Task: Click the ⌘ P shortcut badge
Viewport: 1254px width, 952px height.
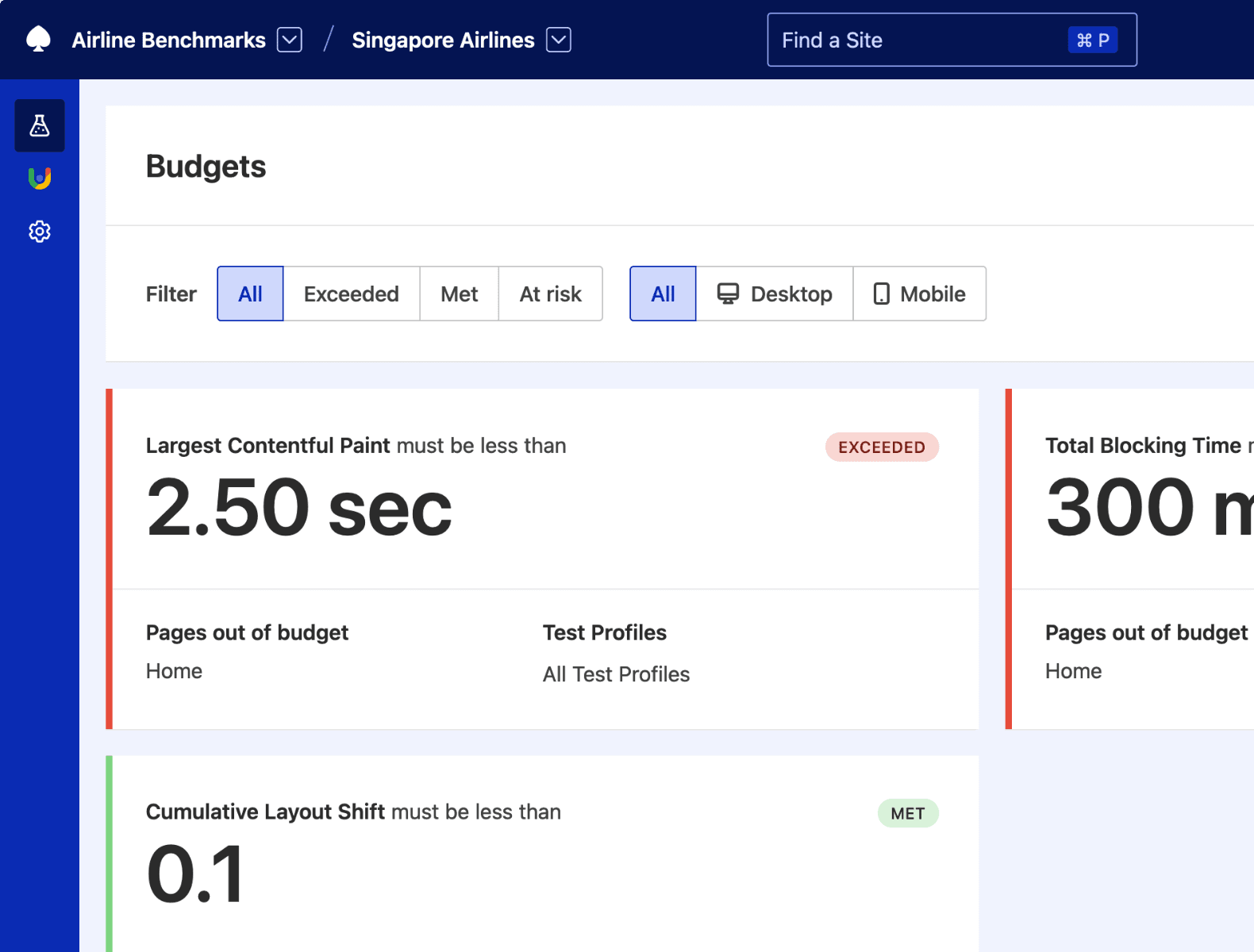Action: click(x=1092, y=40)
